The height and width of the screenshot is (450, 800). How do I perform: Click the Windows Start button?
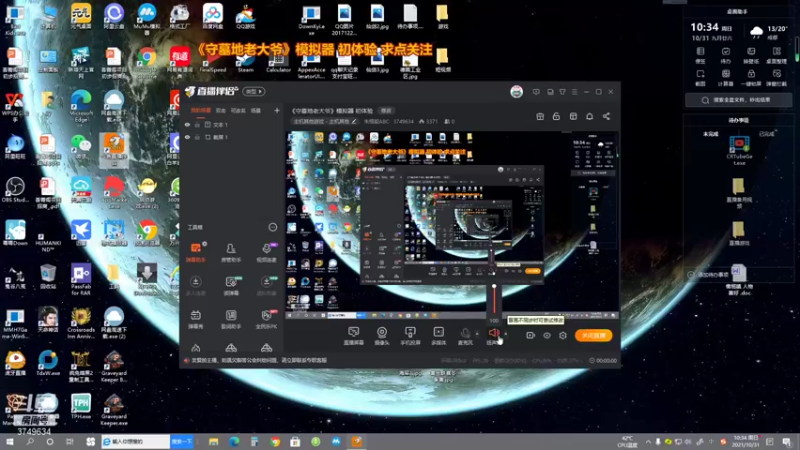tap(10, 441)
